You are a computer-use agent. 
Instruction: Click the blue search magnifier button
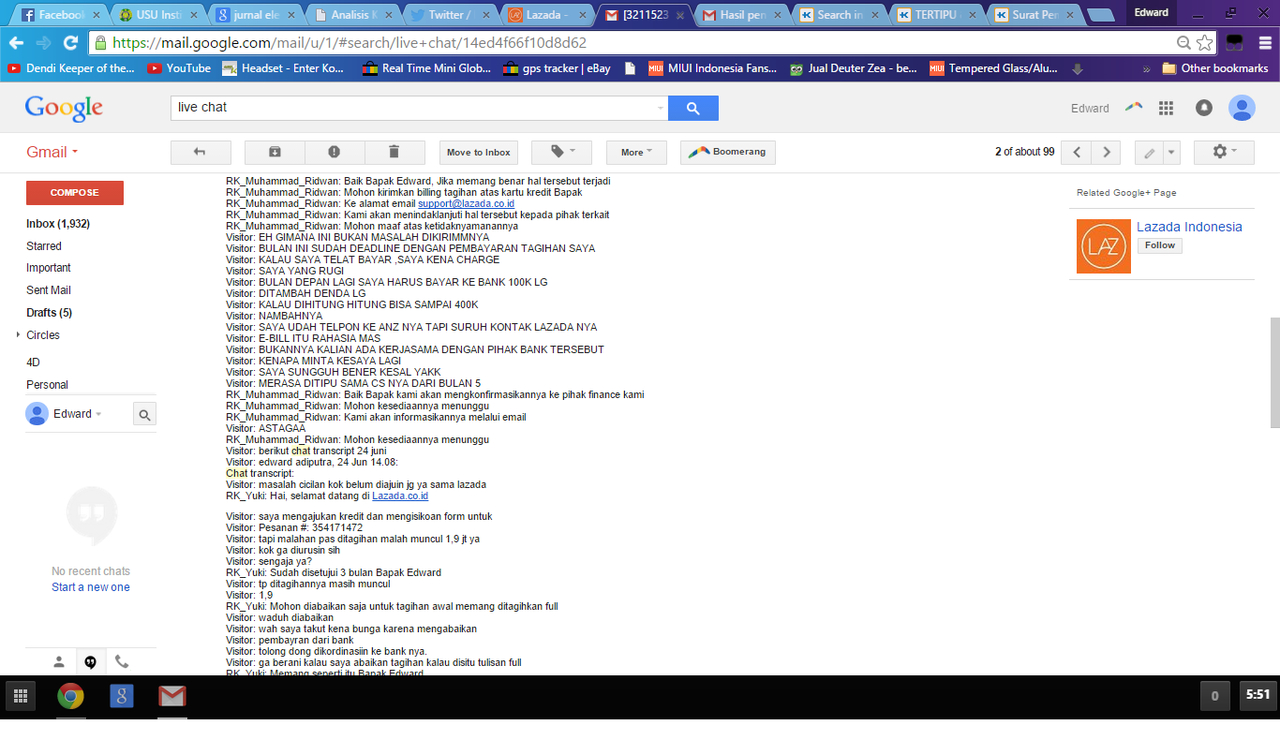[x=693, y=108]
